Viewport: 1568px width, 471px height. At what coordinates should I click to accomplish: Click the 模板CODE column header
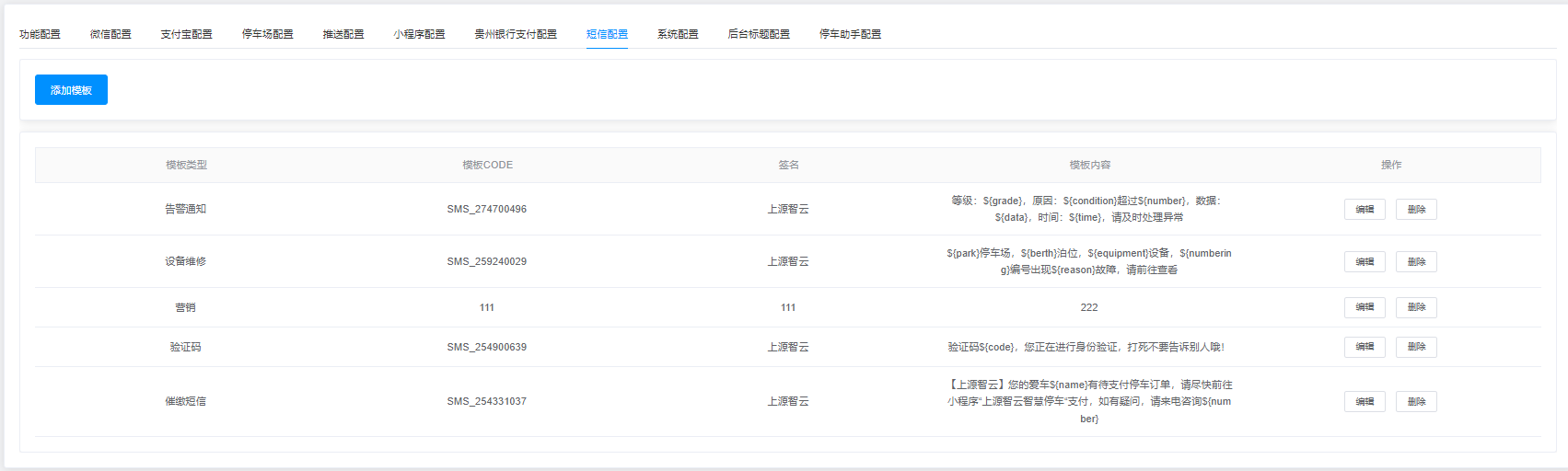[x=487, y=165]
